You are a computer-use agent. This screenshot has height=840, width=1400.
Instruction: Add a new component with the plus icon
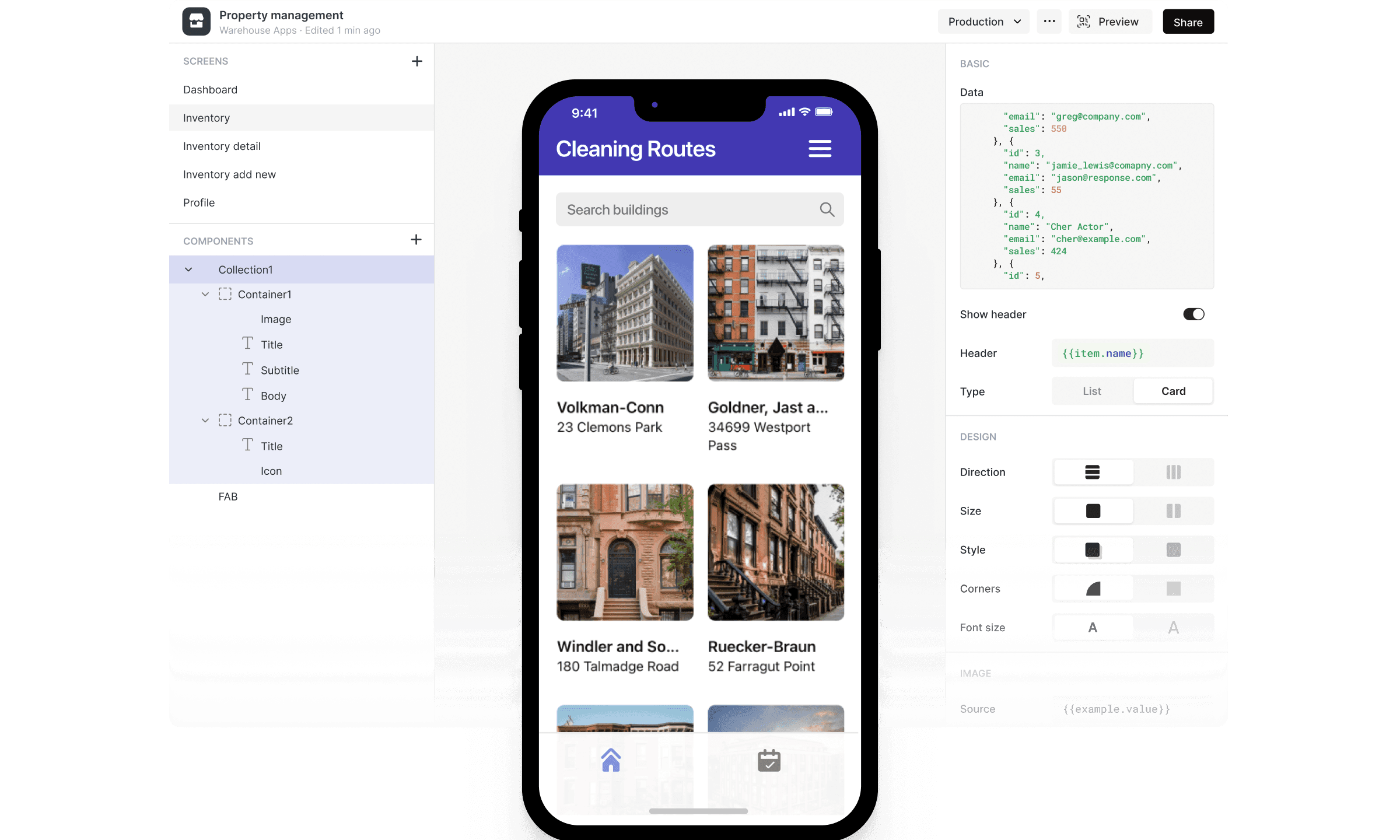(416, 240)
